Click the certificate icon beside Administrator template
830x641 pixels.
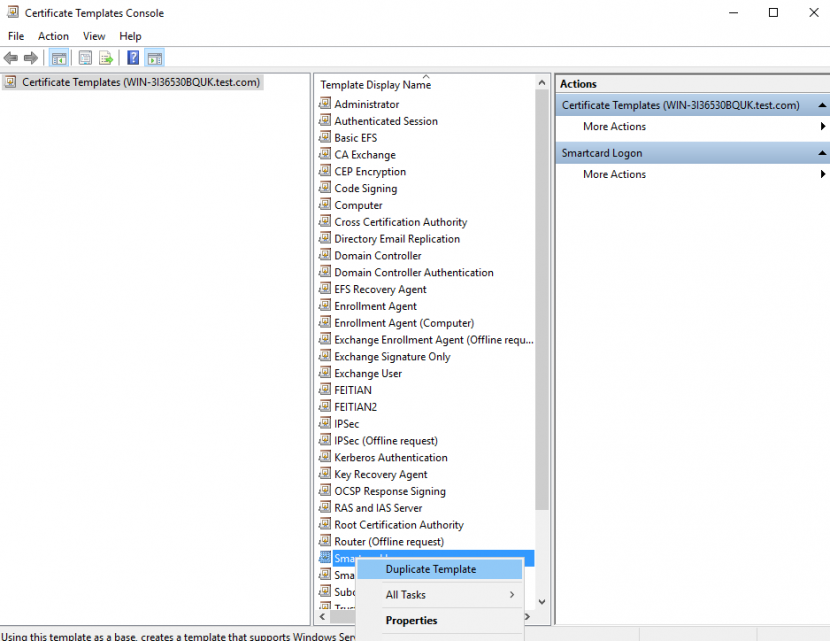pyautogui.click(x=324, y=104)
